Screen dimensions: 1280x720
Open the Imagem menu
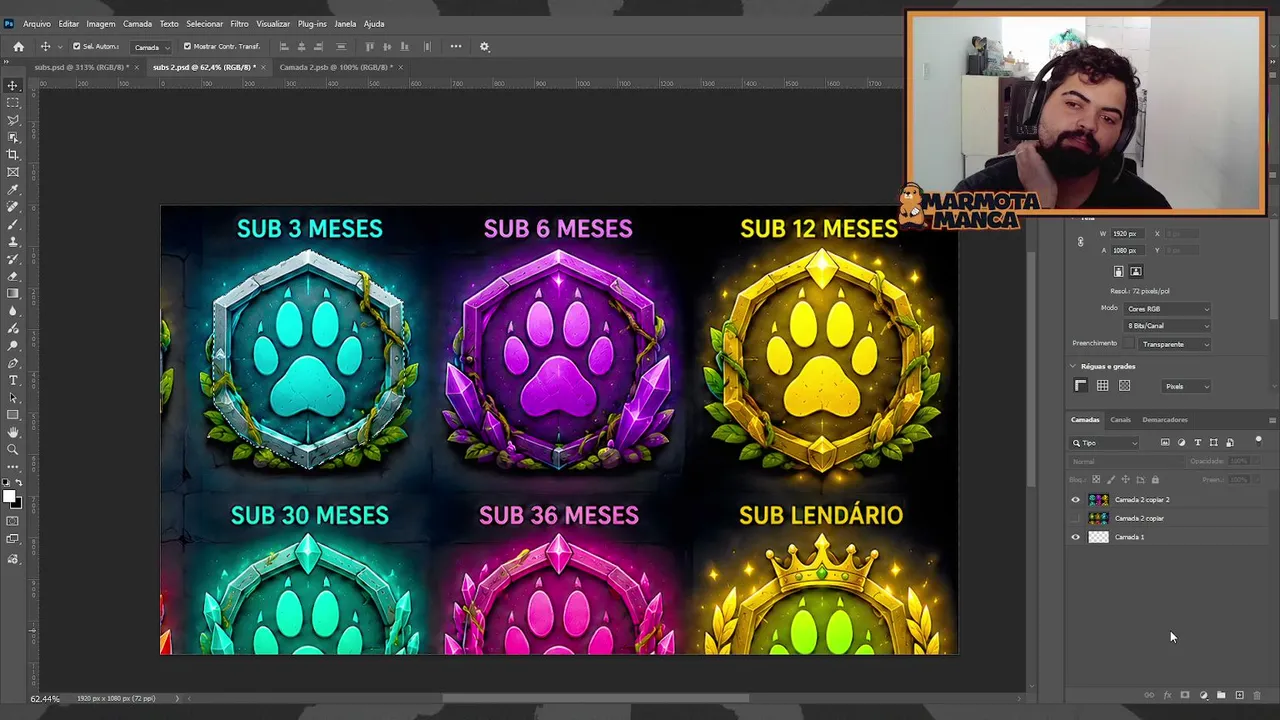pos(101,24)
